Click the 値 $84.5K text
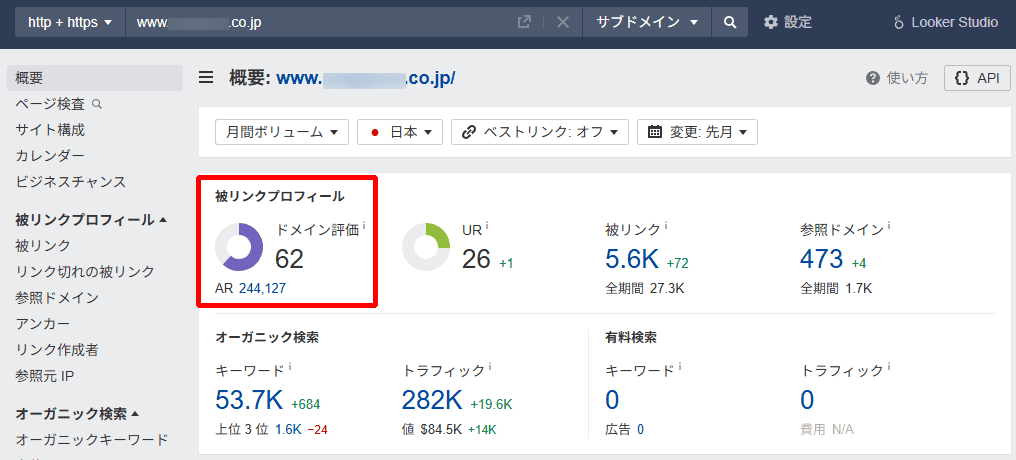 pyautogui.click(x=433, y=429)
